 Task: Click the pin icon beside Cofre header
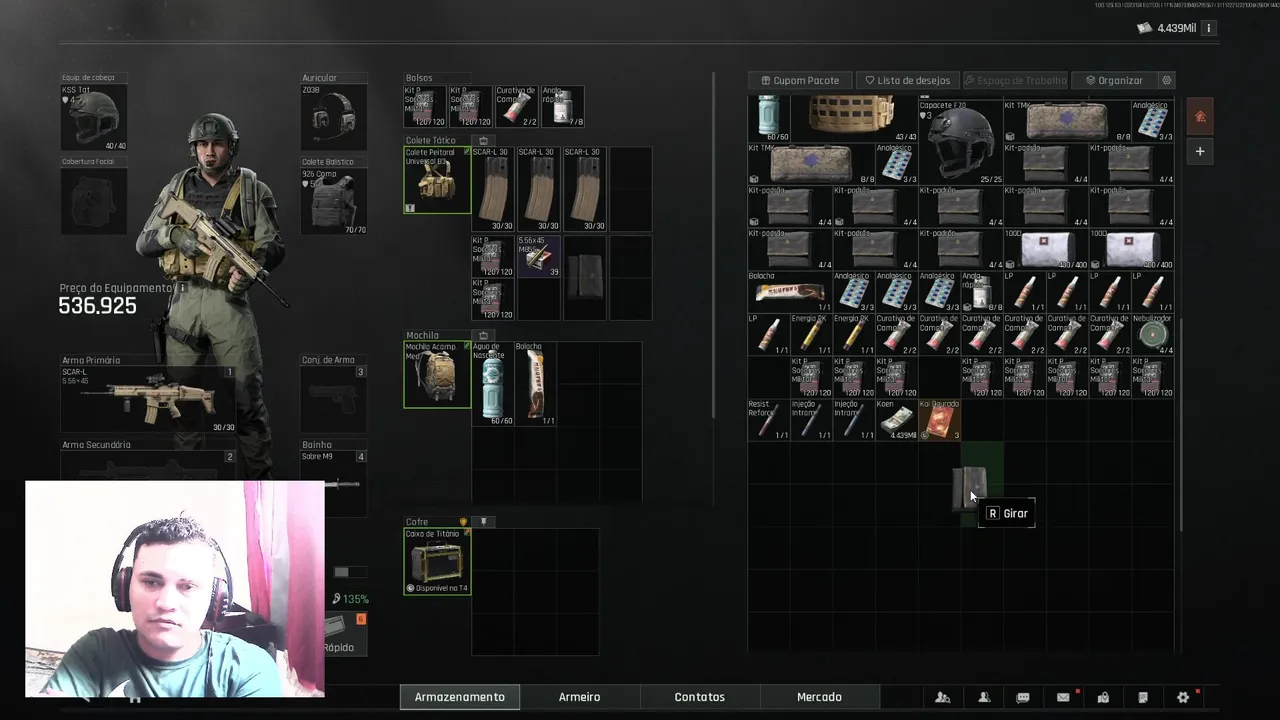483,522
